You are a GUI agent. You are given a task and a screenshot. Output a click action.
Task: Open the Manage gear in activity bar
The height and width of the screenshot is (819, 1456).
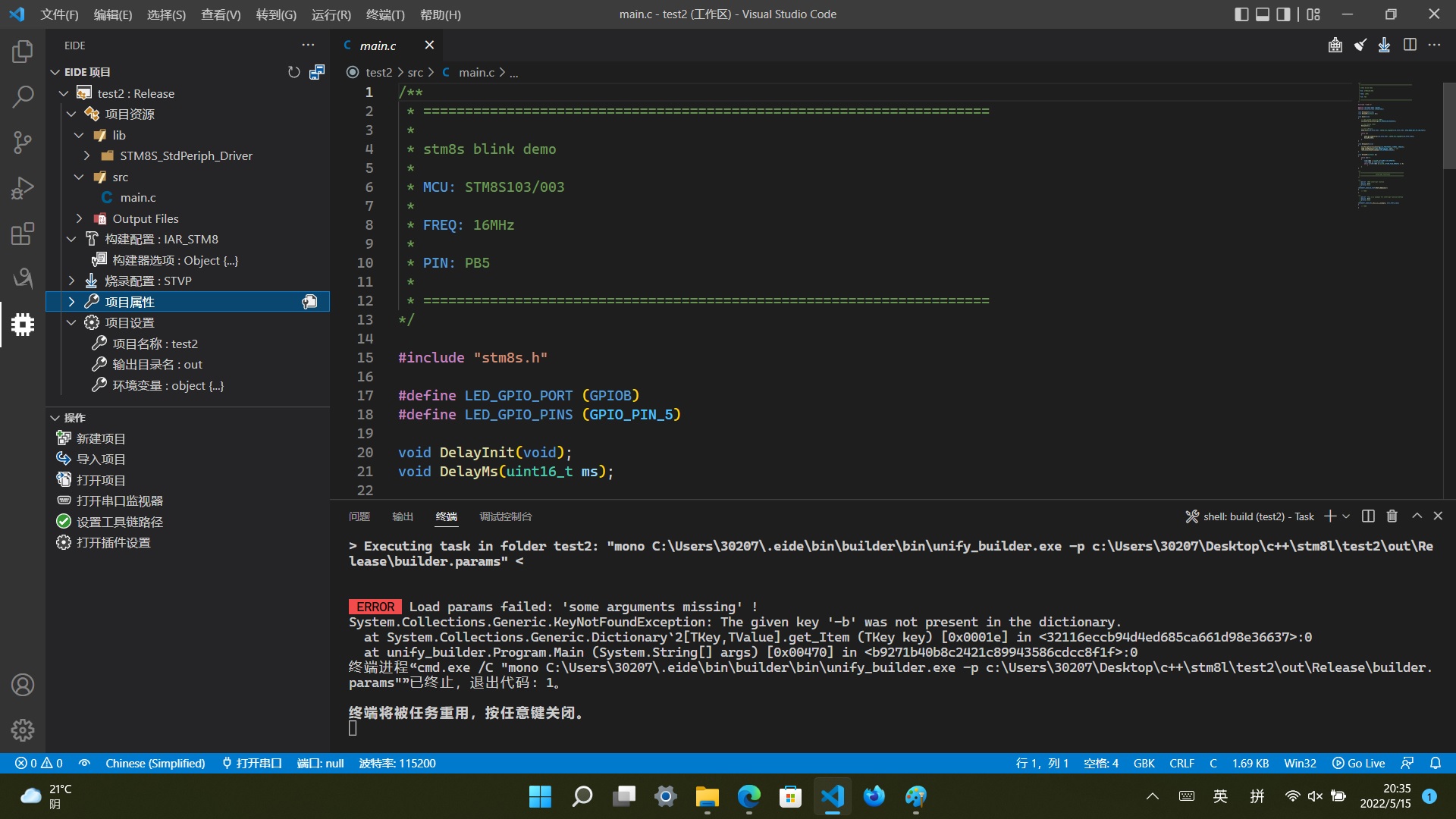23,730
